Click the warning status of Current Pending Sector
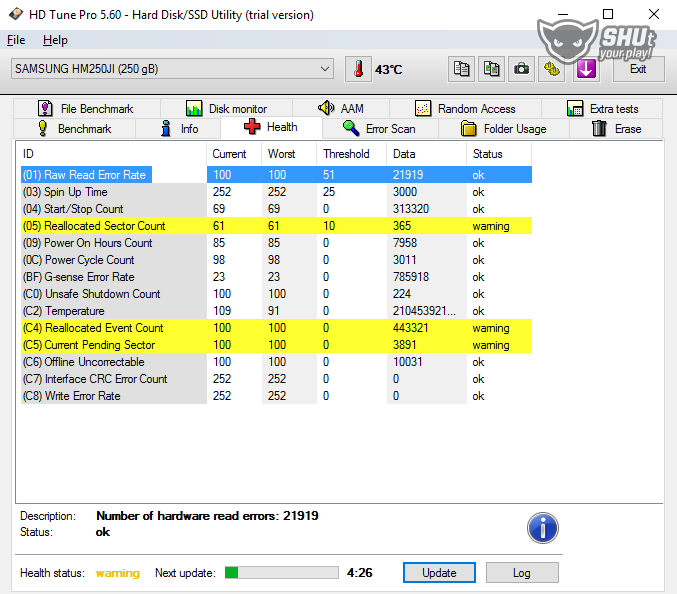Image resolution: width=677 pixels, height=594 pixels. [491, 345]
